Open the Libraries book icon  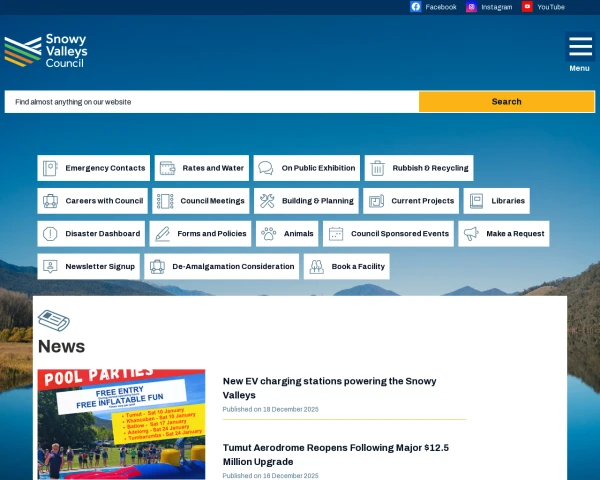tap(476, 201)
